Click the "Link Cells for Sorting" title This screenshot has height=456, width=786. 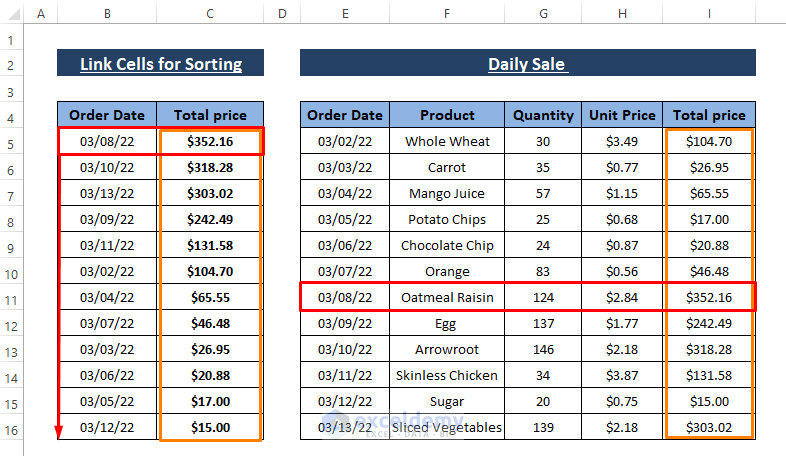pos(161,64)
